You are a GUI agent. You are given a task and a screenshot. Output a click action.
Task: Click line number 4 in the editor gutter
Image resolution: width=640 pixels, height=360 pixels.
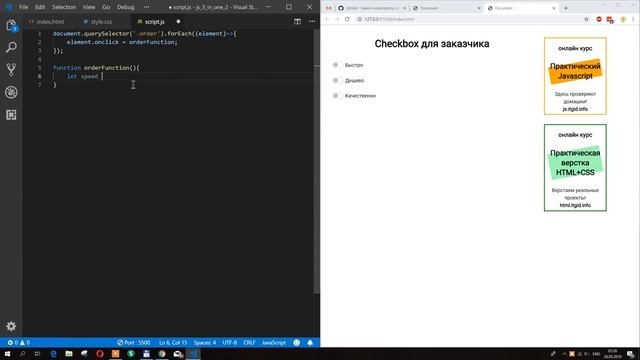tap(39, 59)
